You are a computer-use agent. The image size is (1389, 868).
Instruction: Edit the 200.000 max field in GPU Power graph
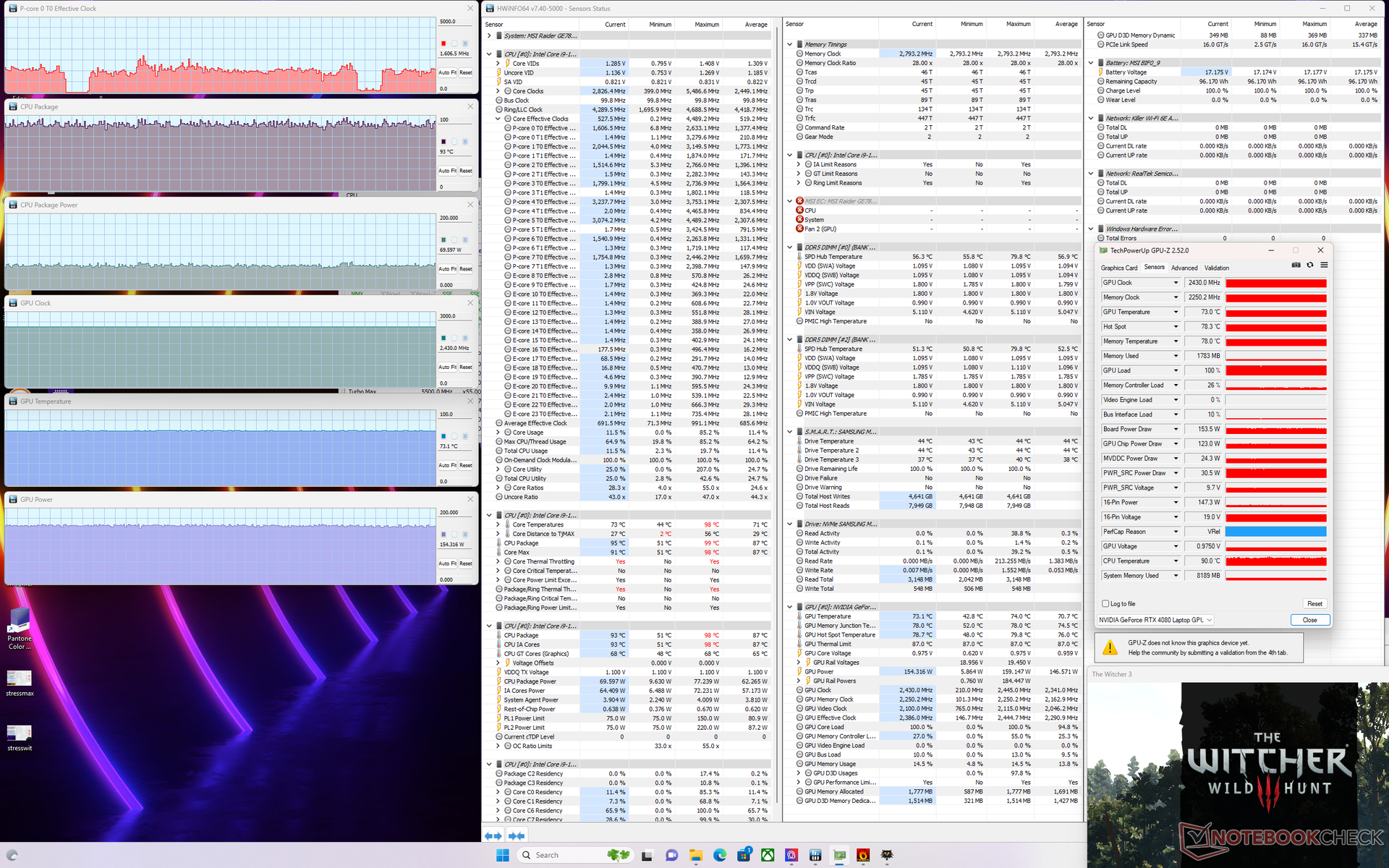coord(456,512)
